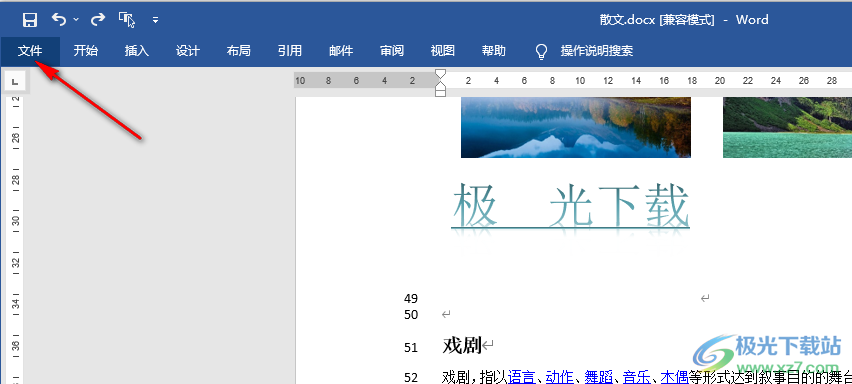Follow the 木偶 hyperlink
This screenshot has width=852, height=384.
(x=675, y=376)
